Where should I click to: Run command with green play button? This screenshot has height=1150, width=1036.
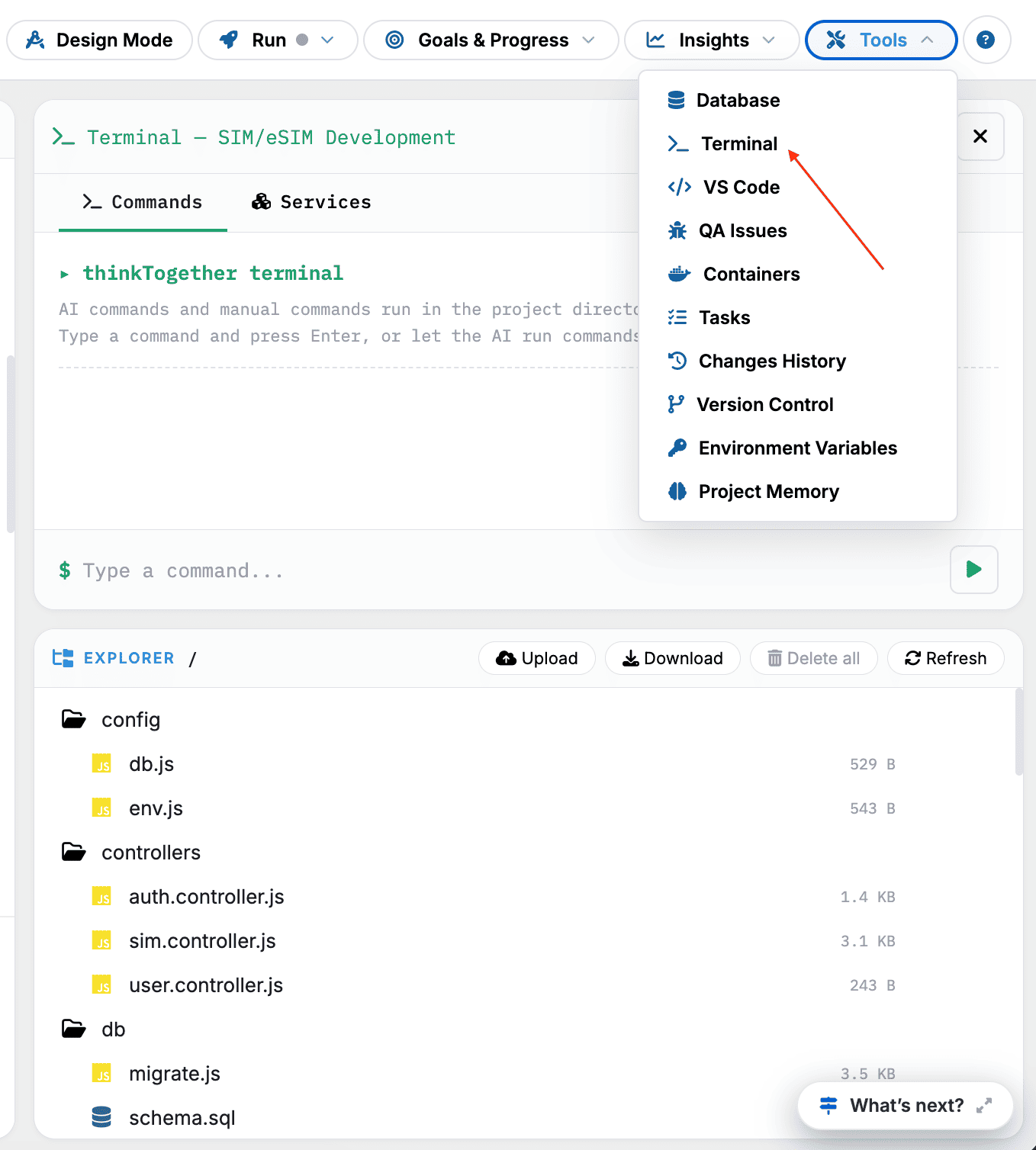coord(974,570)
